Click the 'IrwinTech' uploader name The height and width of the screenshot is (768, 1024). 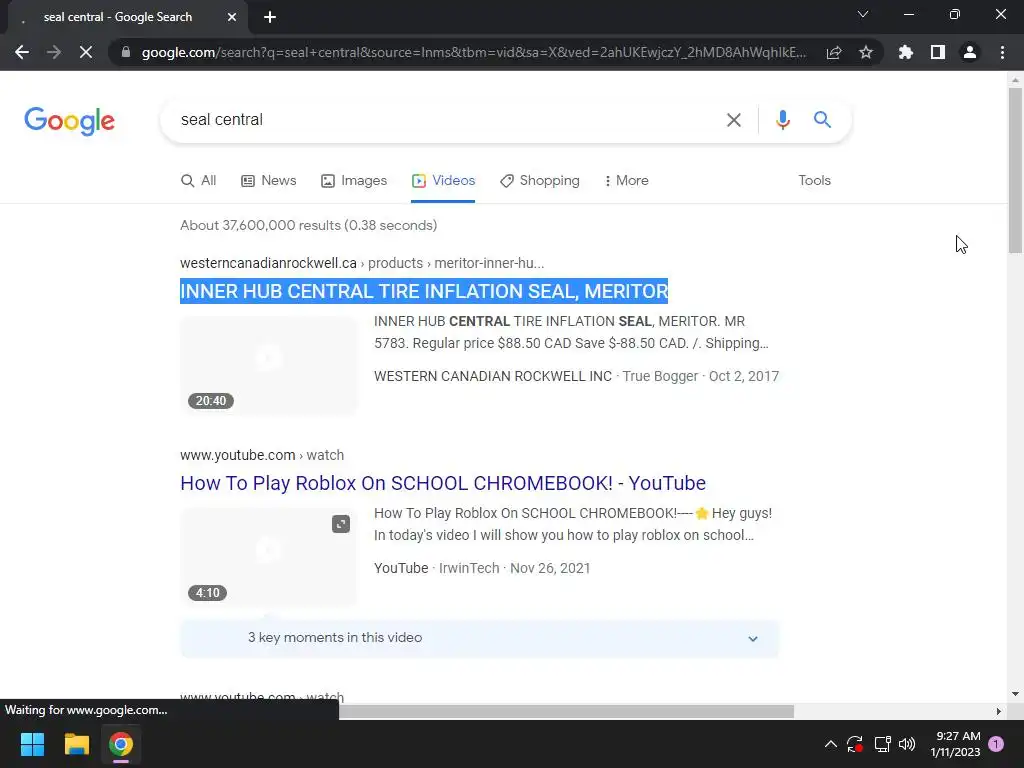(x=469, y=568)
